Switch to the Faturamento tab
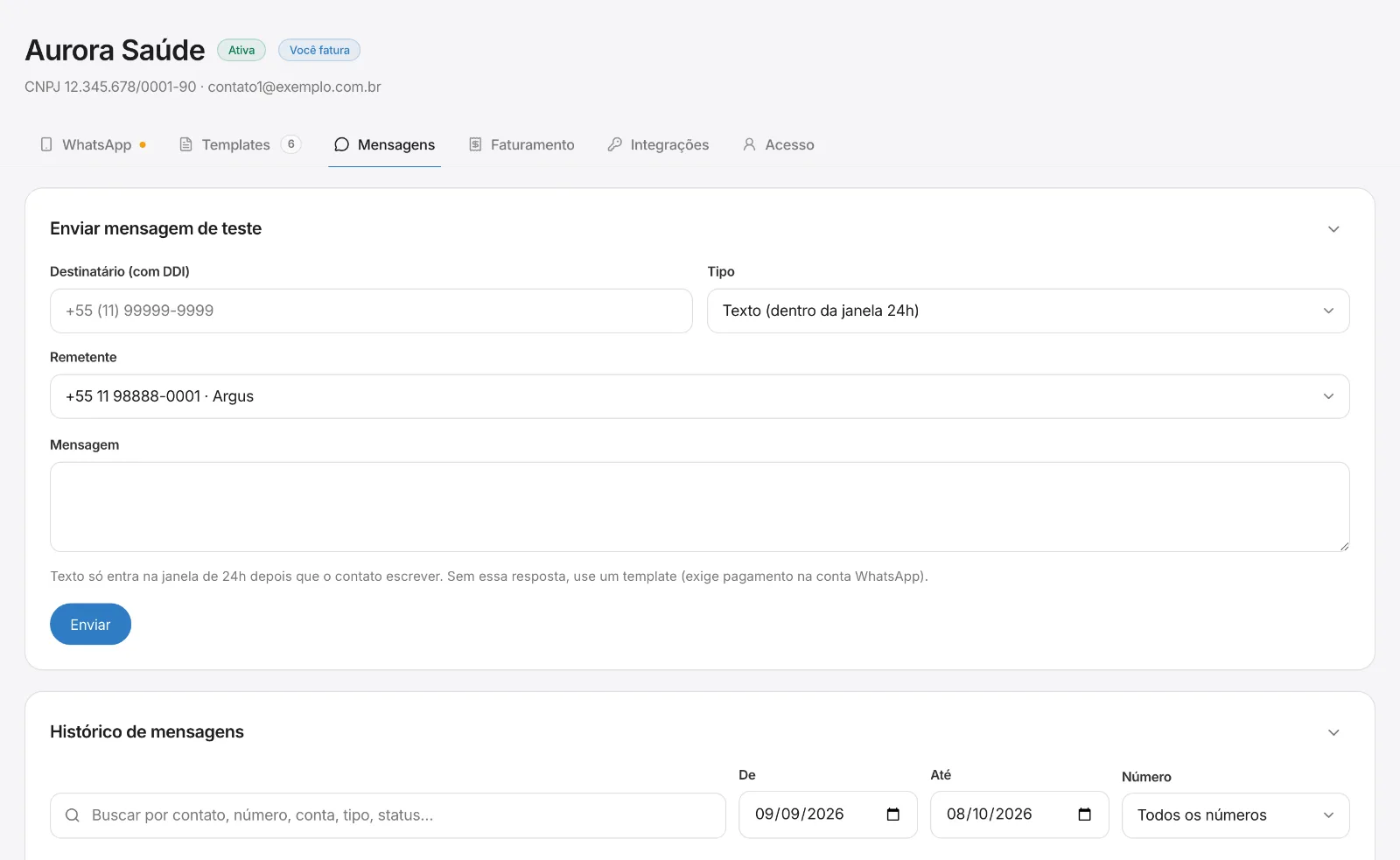Screen dimensions: 1400x860 pos(521,144)
